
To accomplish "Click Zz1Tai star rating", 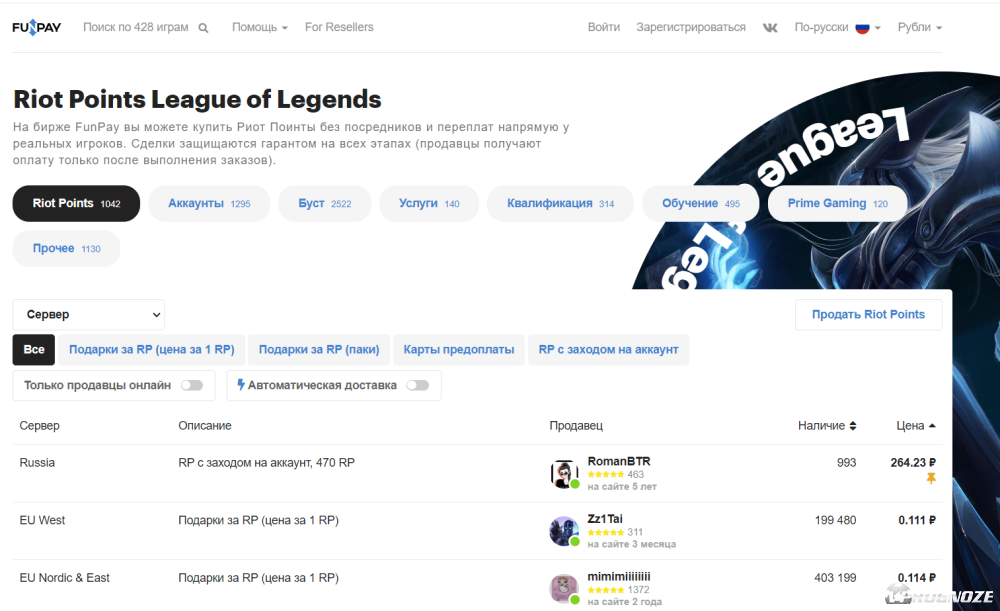I will pos(606,533).
